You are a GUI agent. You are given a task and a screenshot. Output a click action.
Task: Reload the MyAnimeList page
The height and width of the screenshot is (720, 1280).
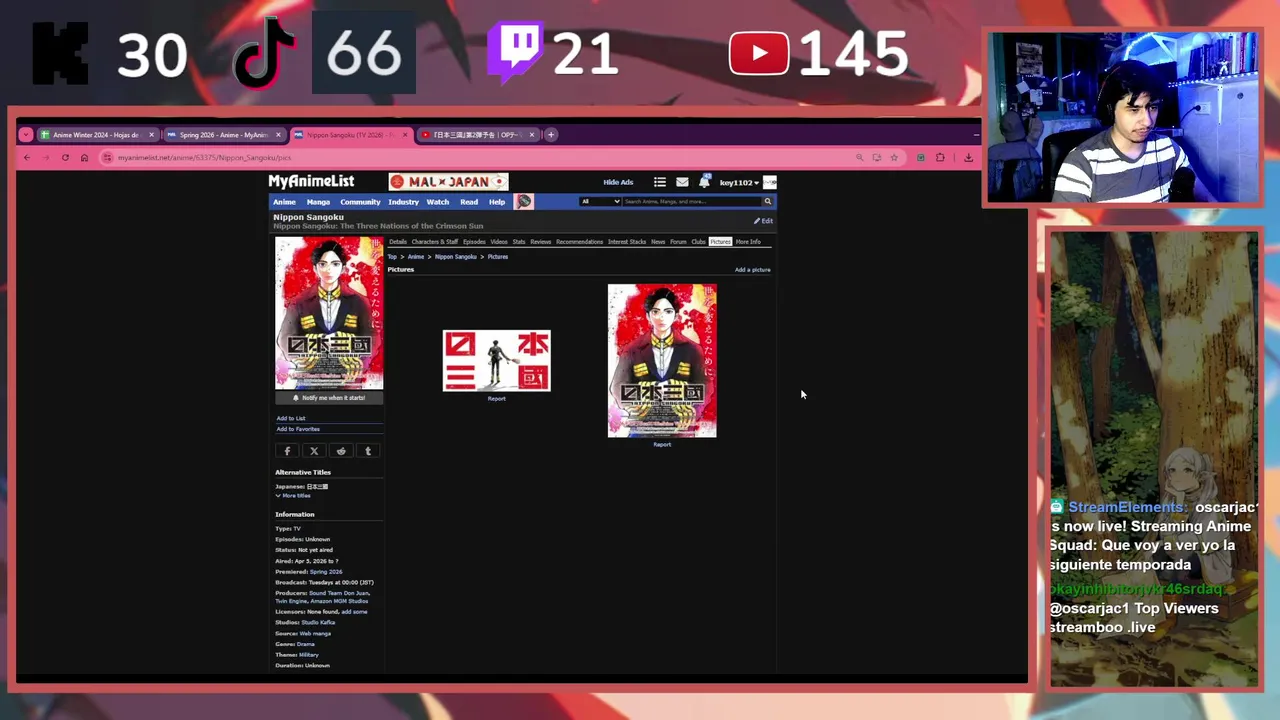[65, 157]
